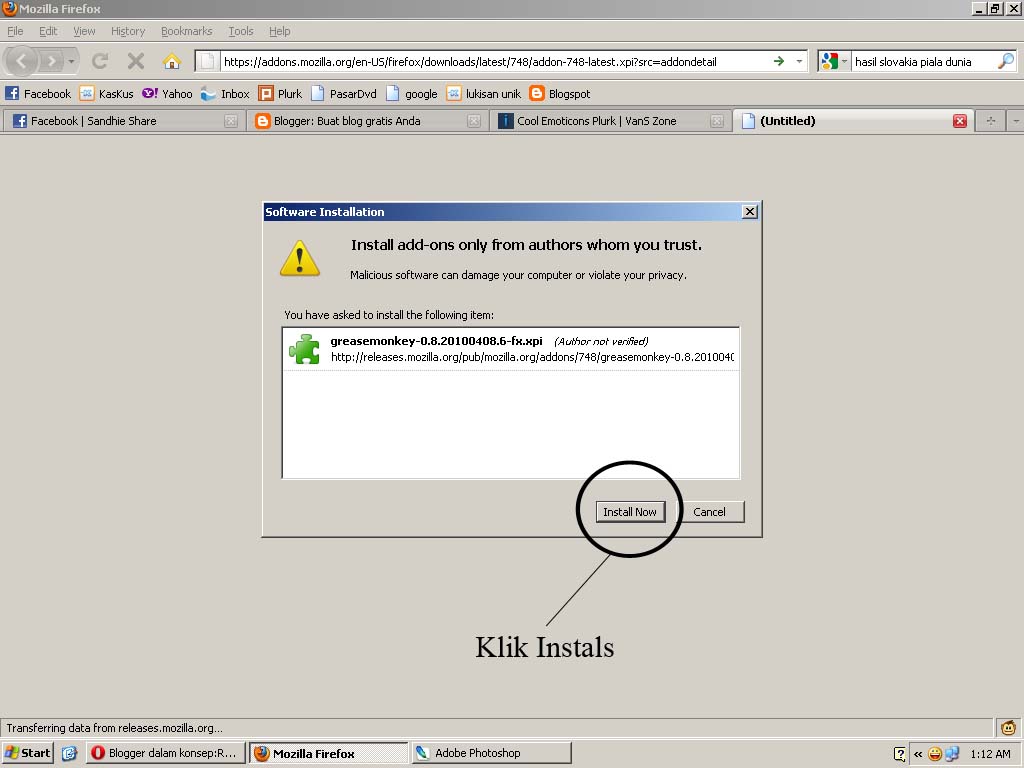Click the green Go arrow in the address bar
Screen dimensions: 1024x768
pos(778,61)
